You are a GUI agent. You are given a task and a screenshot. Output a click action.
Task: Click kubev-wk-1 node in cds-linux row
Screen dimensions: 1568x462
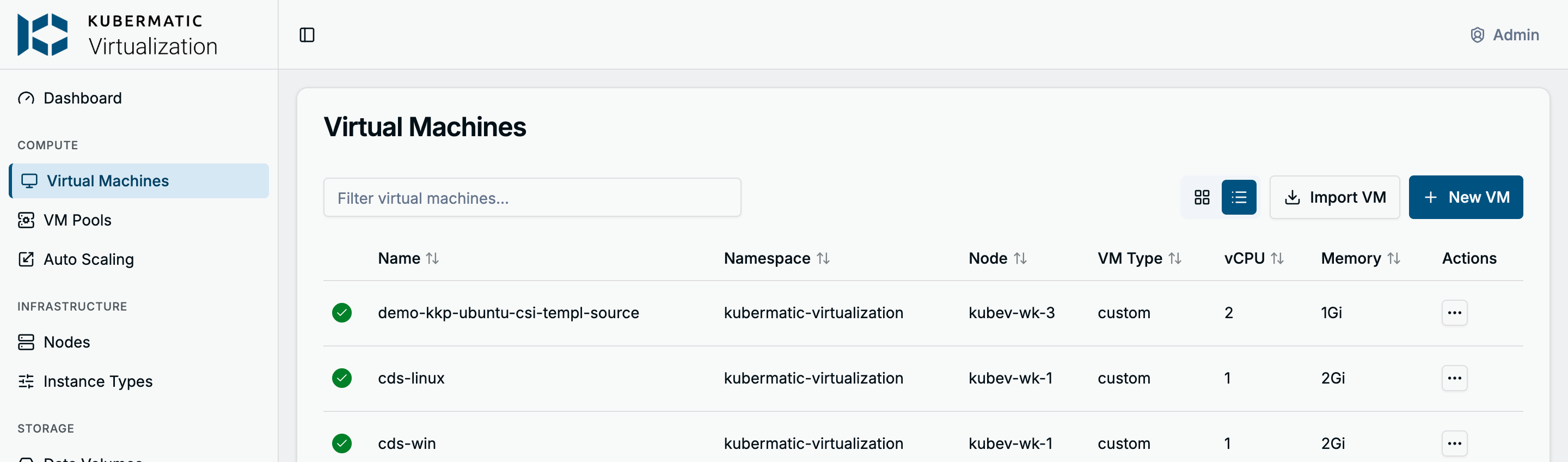coord(1010,378)
